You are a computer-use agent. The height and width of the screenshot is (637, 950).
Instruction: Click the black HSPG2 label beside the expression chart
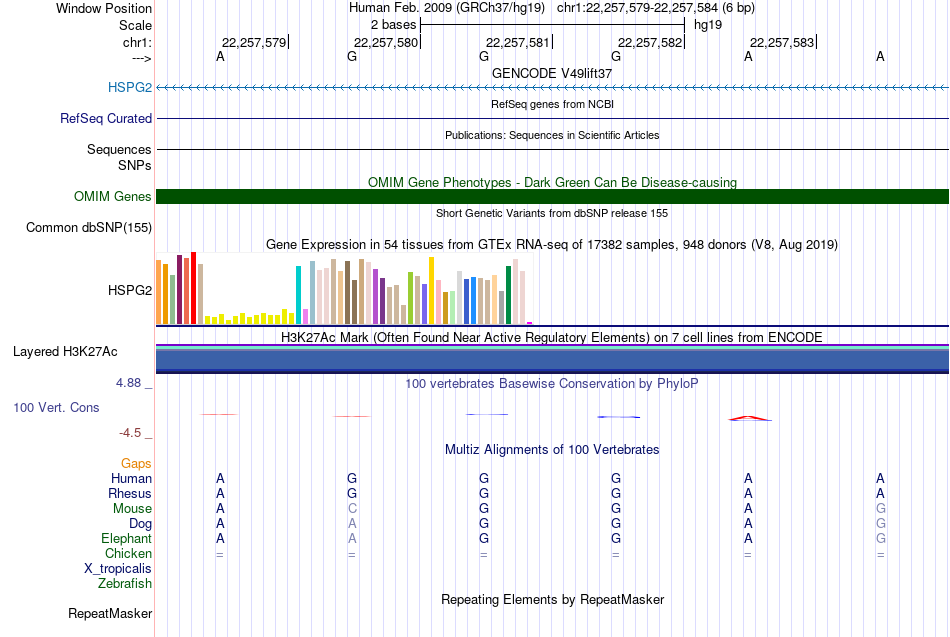(130, 290)
